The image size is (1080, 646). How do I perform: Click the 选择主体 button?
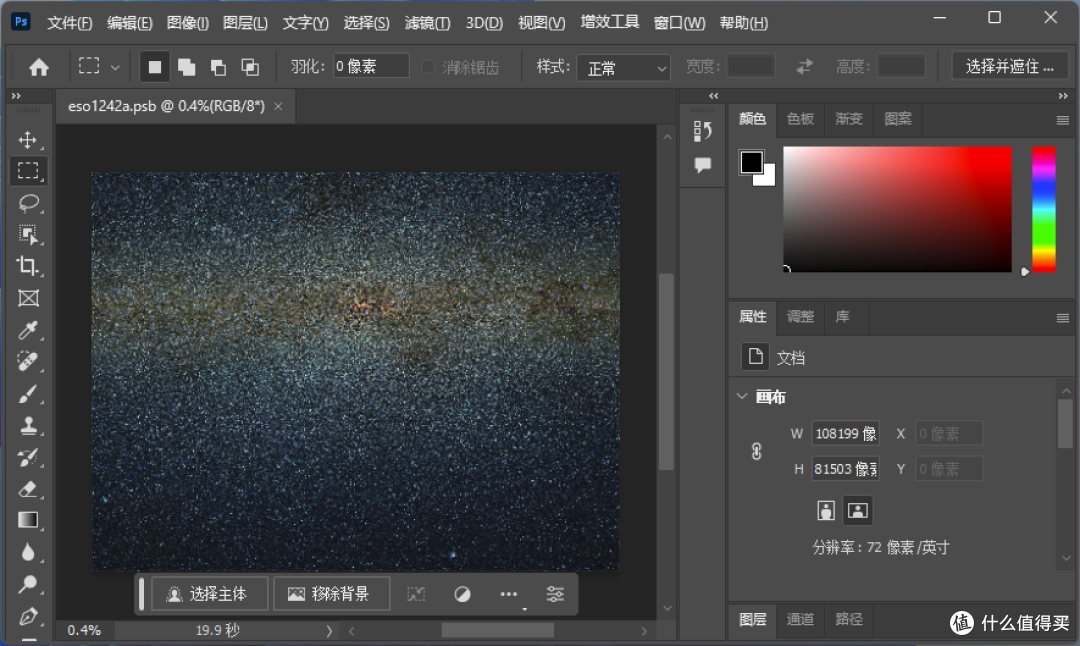[x=209, y=594]
